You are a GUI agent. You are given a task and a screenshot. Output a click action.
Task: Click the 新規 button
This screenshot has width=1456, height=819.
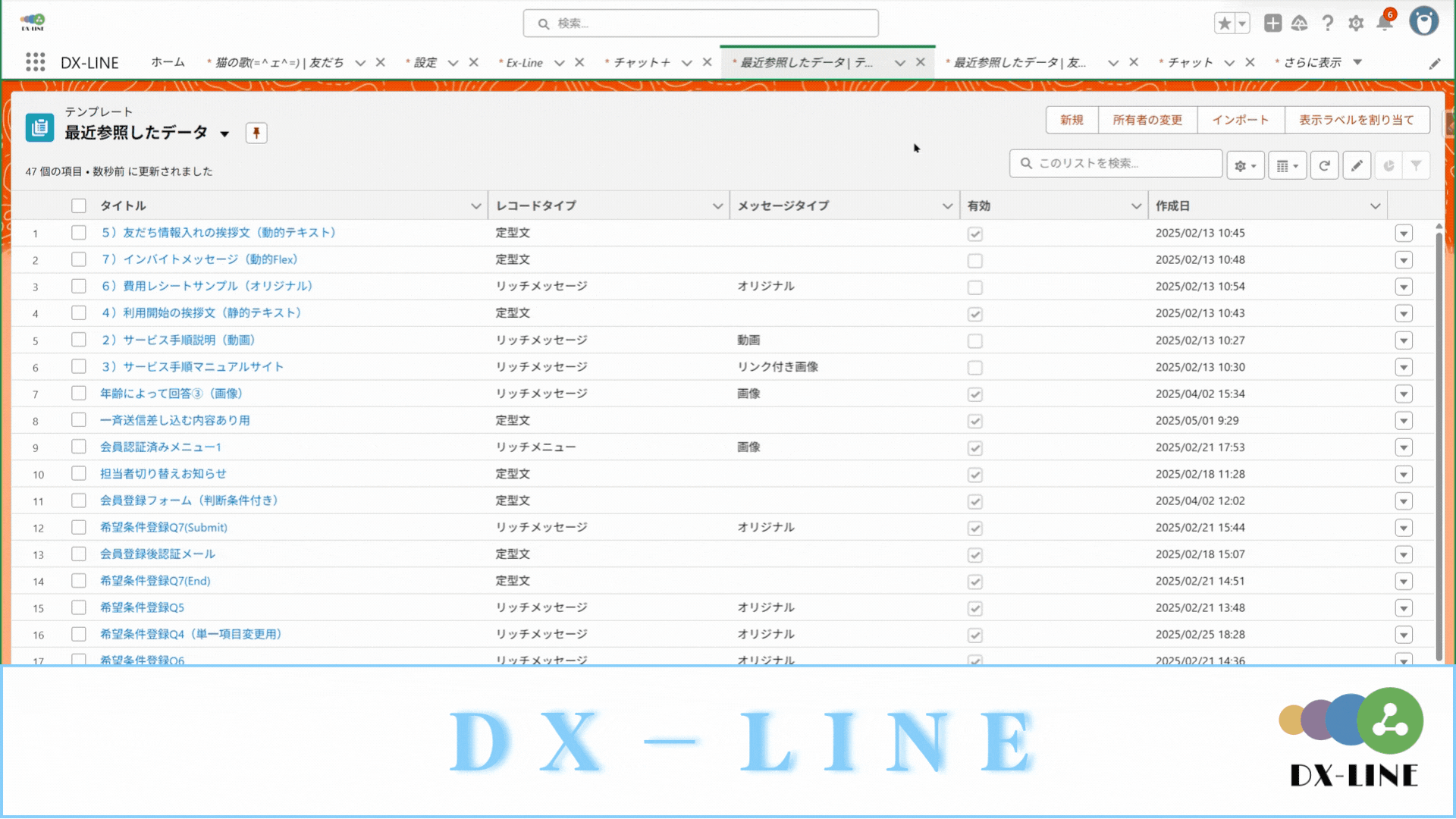click(1072, 120)
